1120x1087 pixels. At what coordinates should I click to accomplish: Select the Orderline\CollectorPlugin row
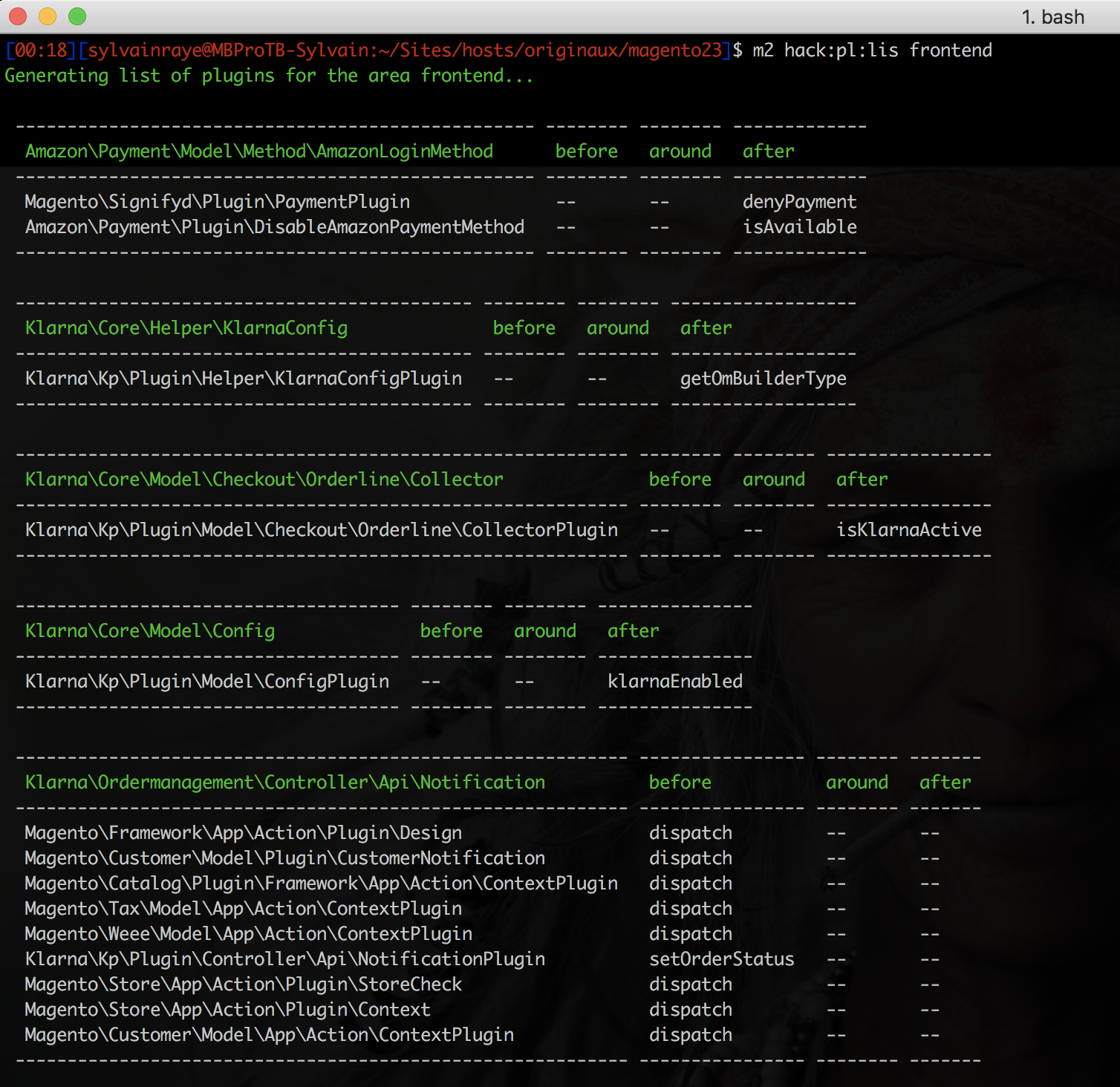tap(504, 530)
